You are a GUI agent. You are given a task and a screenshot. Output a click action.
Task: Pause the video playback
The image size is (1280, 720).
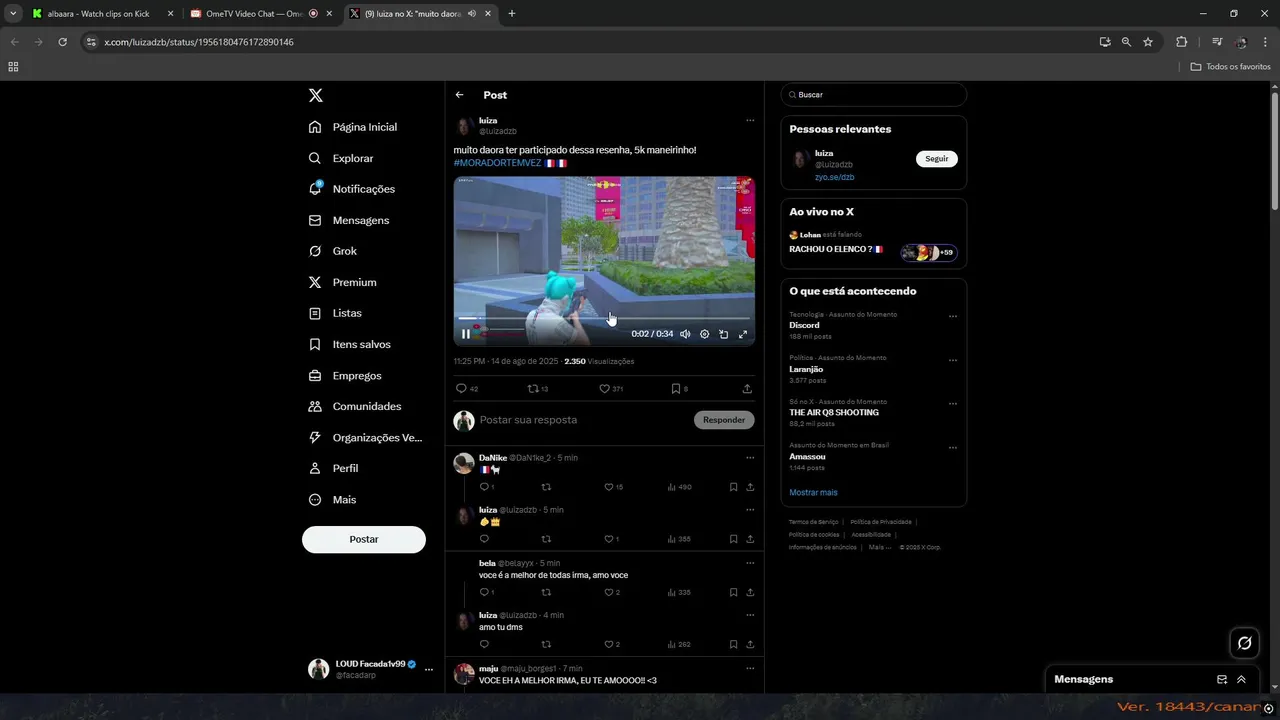coord(466,334)
